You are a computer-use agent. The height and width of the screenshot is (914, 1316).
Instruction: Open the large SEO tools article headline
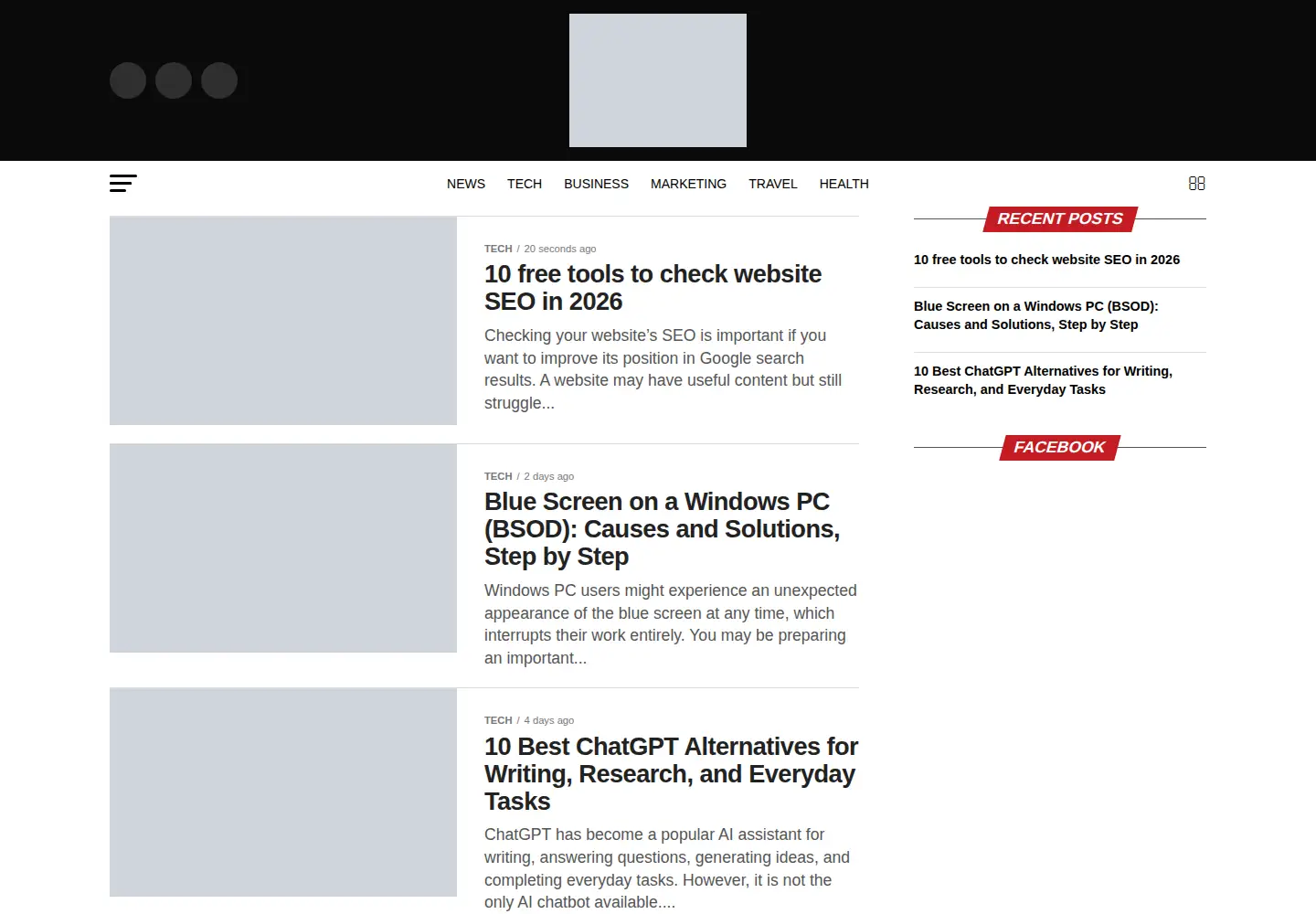point(653,288)
